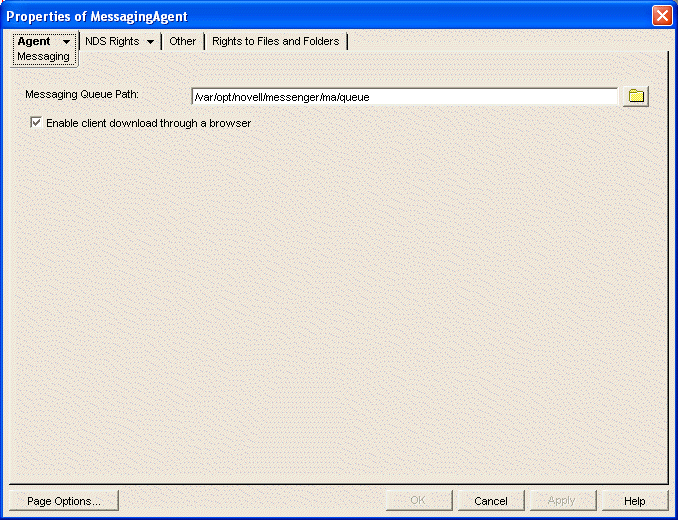This screenshot has height=520, width=678.
Task: Click the Properties of MessagingAgent title bar
Action: pyautogui.click(x=300, y=16)
